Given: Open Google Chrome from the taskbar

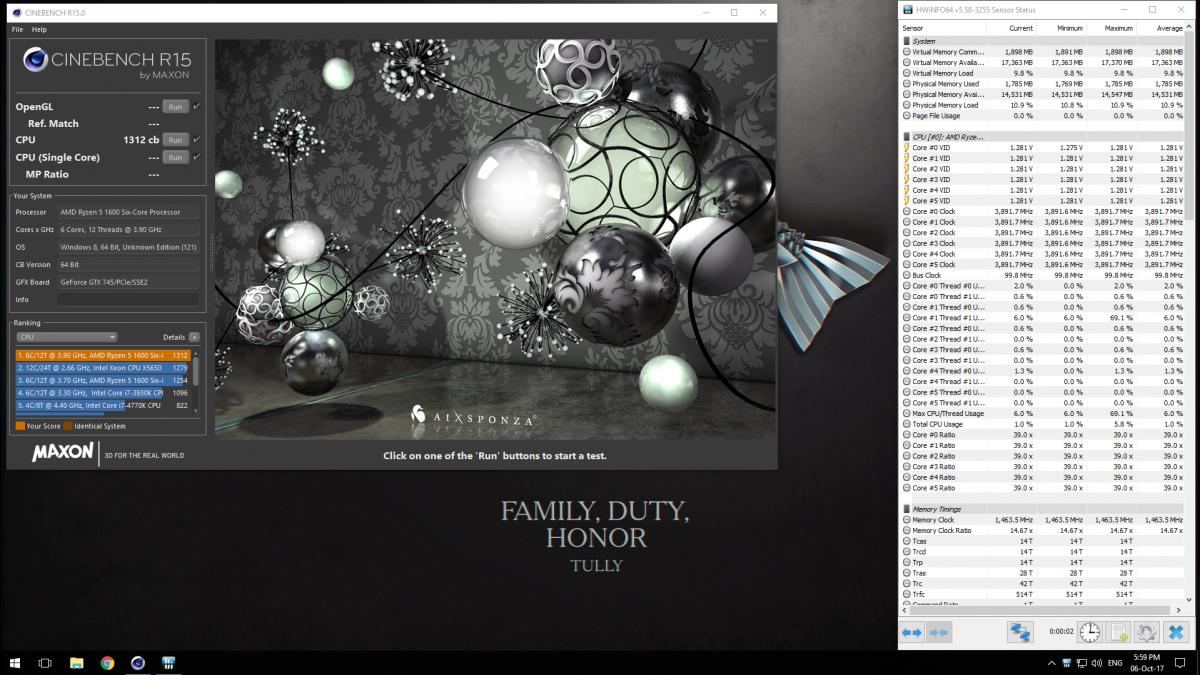Looking at the screenshot, I should tap(107, 662).
